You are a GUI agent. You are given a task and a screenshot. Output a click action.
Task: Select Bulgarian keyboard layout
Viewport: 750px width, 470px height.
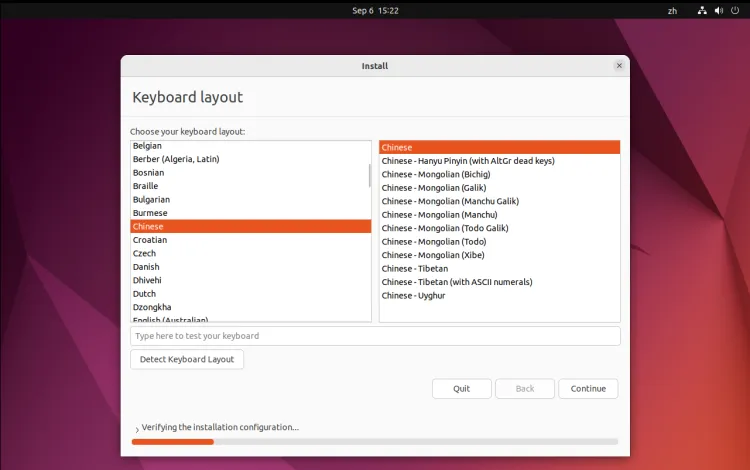[151, 199]
